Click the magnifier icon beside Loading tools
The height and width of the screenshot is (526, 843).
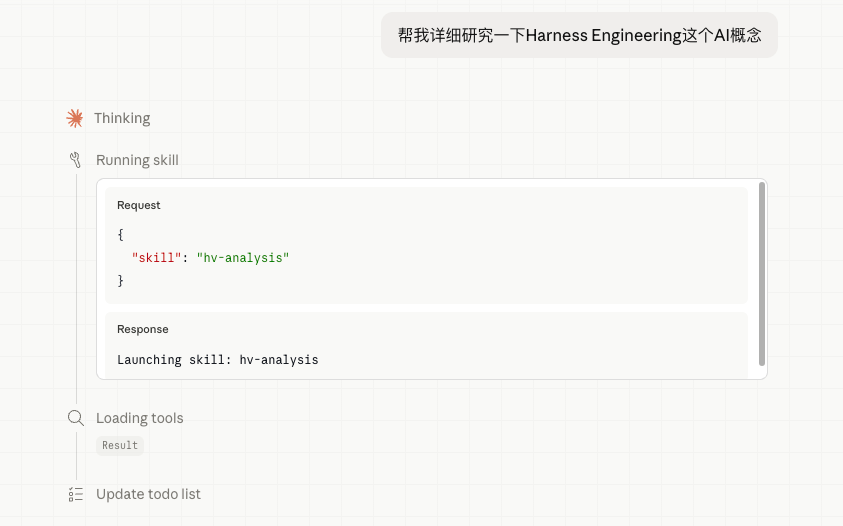pos(75,418)
